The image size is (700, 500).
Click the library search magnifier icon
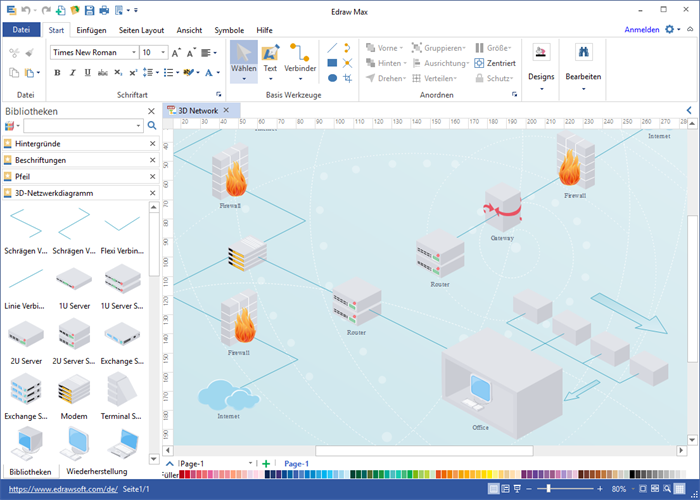(152, 126)
